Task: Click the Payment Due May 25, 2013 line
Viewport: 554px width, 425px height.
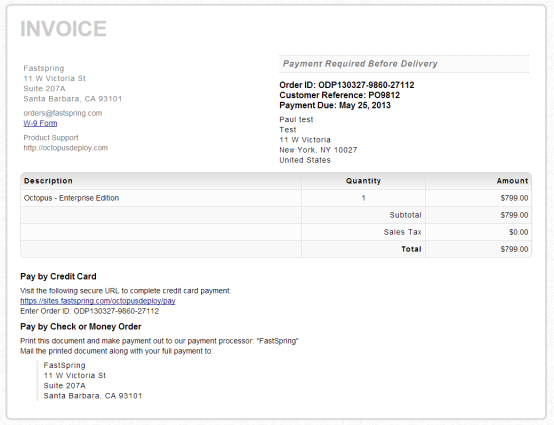Action: point(335,105)
